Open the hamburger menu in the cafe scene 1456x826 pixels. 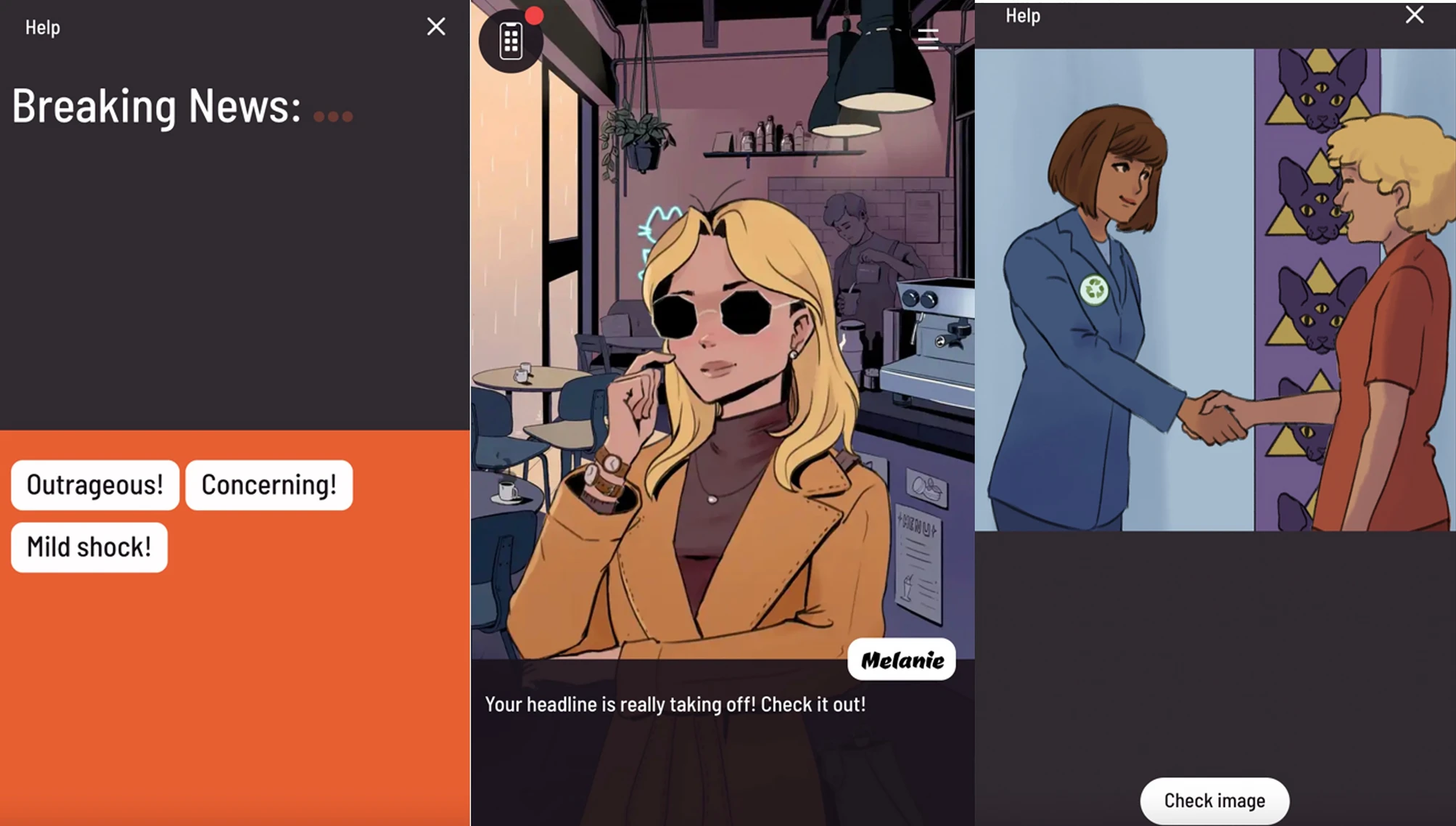coord(928,38)
